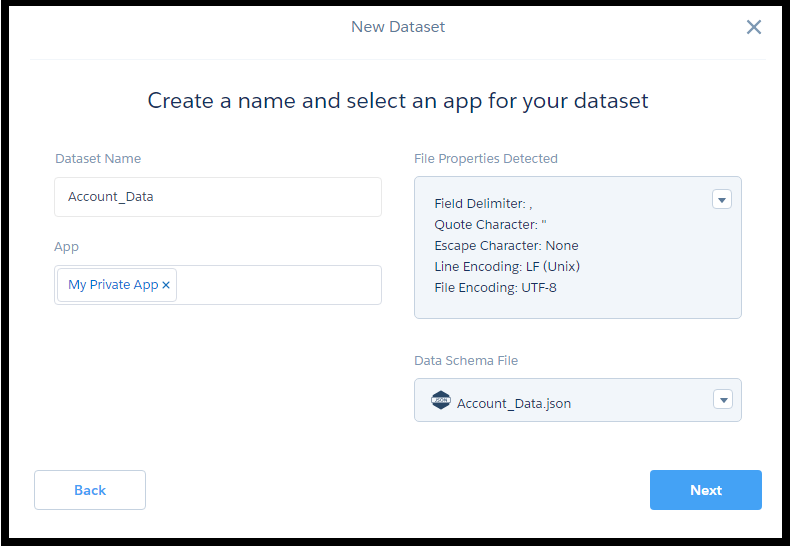This screenshot has width=791, height=547.
Task: Click the File Properties Detected label
Action: [x=486, y=159]
